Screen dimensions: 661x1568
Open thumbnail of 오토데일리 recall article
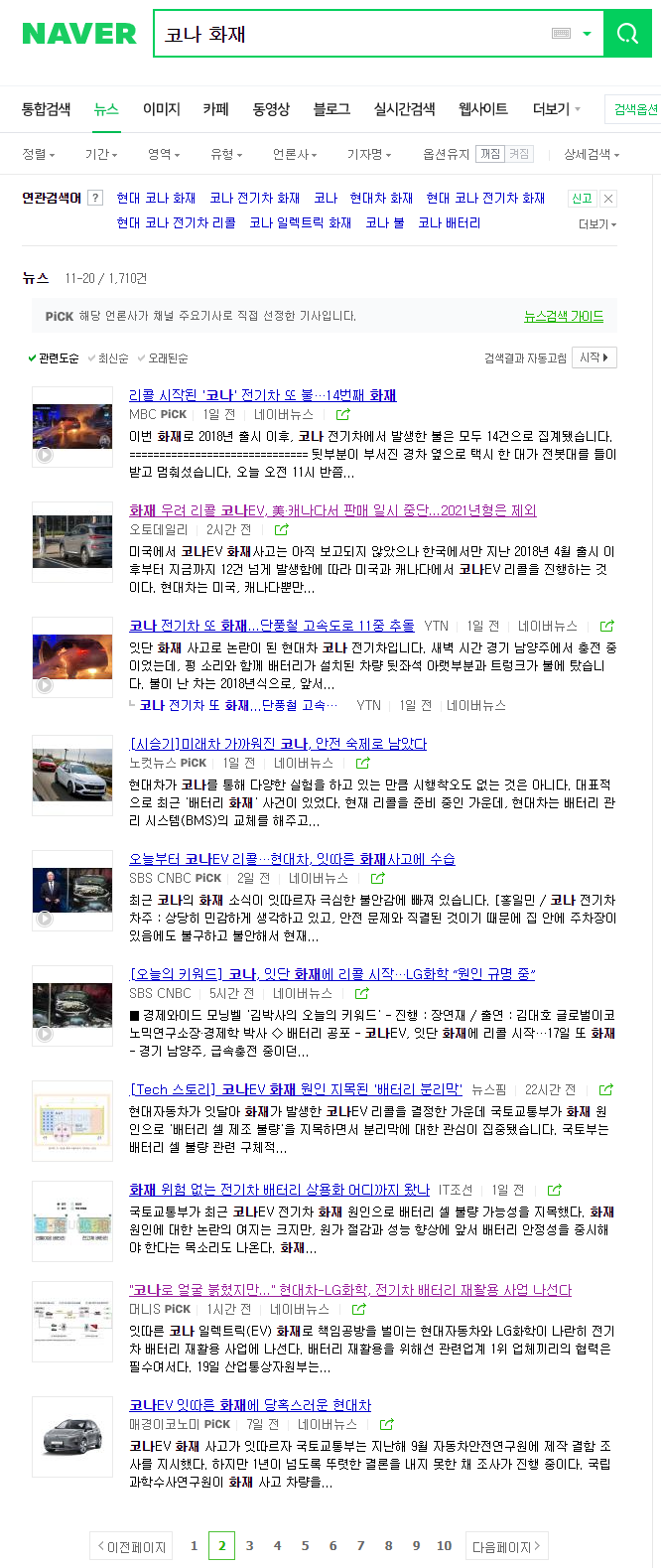pyautogui.click(x=72, y=542)
